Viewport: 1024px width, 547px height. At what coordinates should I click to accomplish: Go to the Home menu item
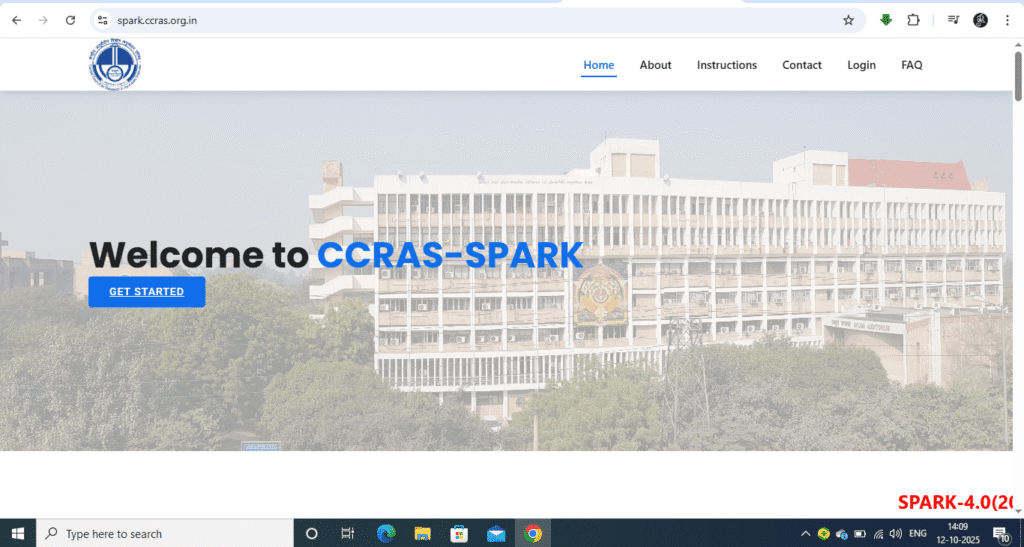[x=598, y=65]
